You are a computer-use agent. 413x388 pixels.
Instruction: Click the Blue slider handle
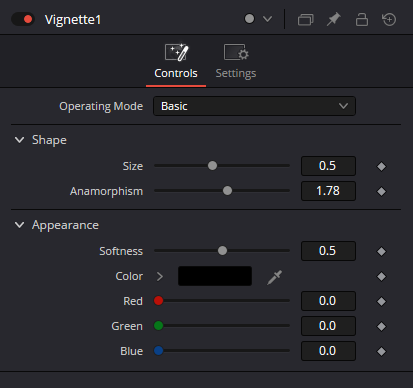158,351
